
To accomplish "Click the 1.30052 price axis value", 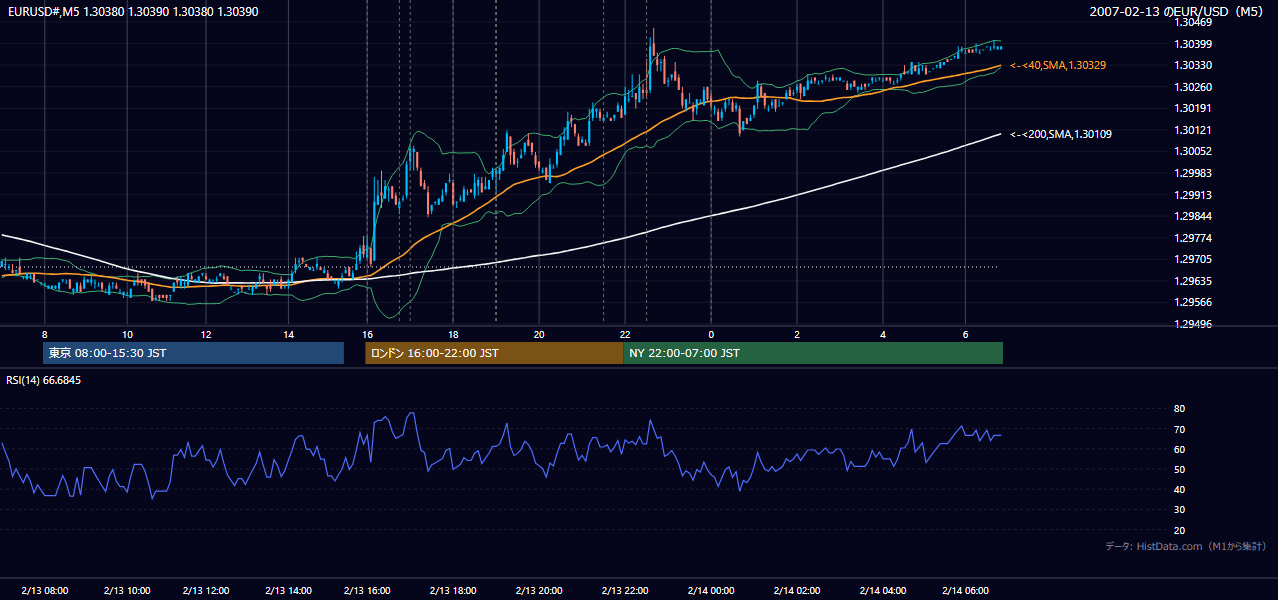I will (x=1192, y=151).
